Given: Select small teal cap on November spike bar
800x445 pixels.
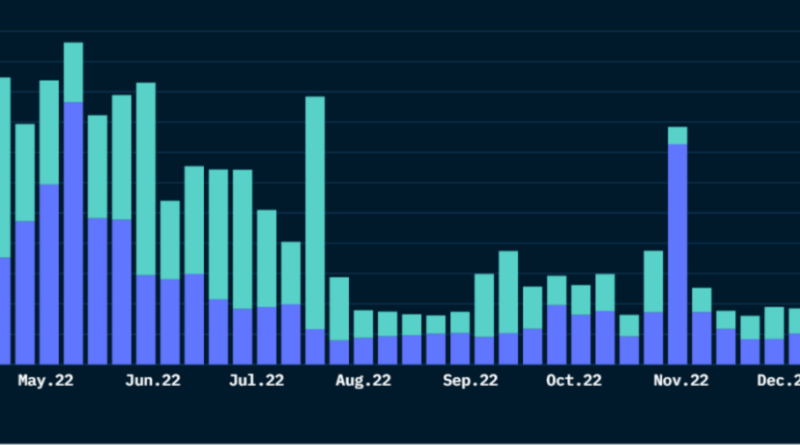Looking at the screenshot, I should pos(677,136).
